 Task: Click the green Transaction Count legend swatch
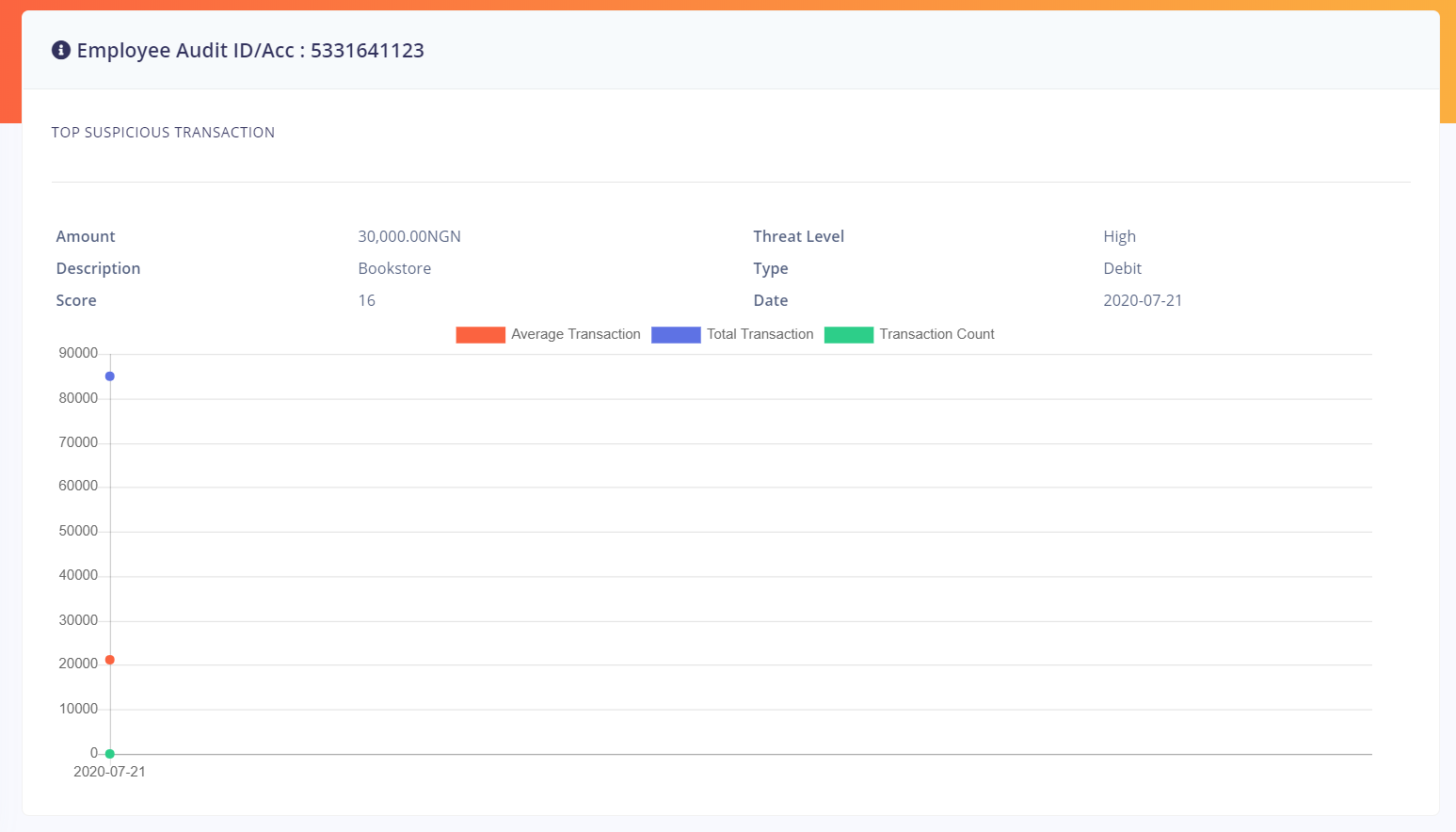pyautogui.click(x=848, y=334)
